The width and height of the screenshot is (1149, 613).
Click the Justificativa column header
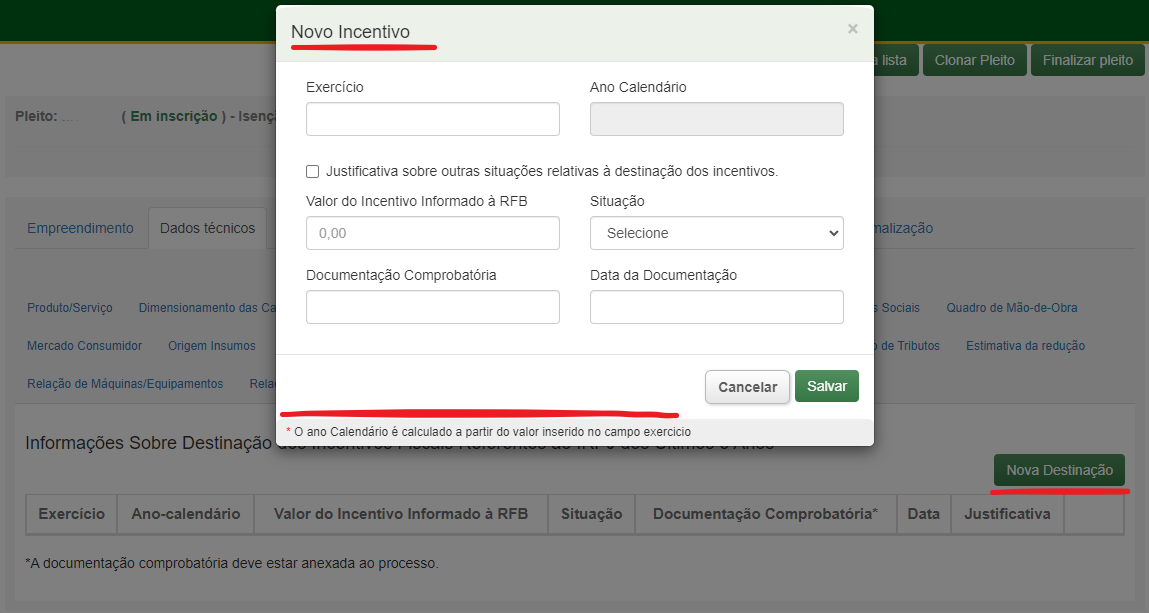(1007, 514)
